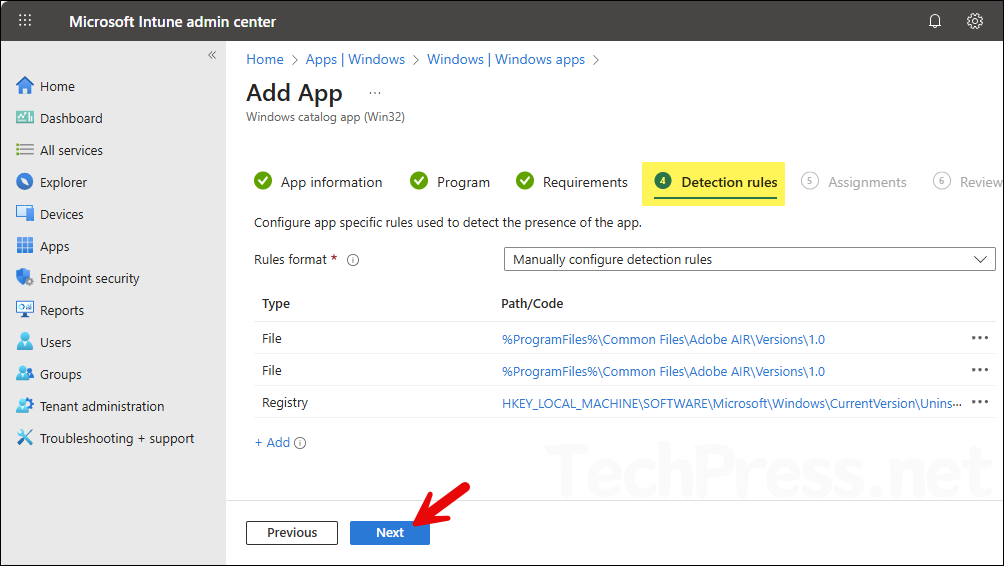Screen dimensions: 1004x566
Task: Open more options for the Registry rule
Action: [x=980, y=402]
